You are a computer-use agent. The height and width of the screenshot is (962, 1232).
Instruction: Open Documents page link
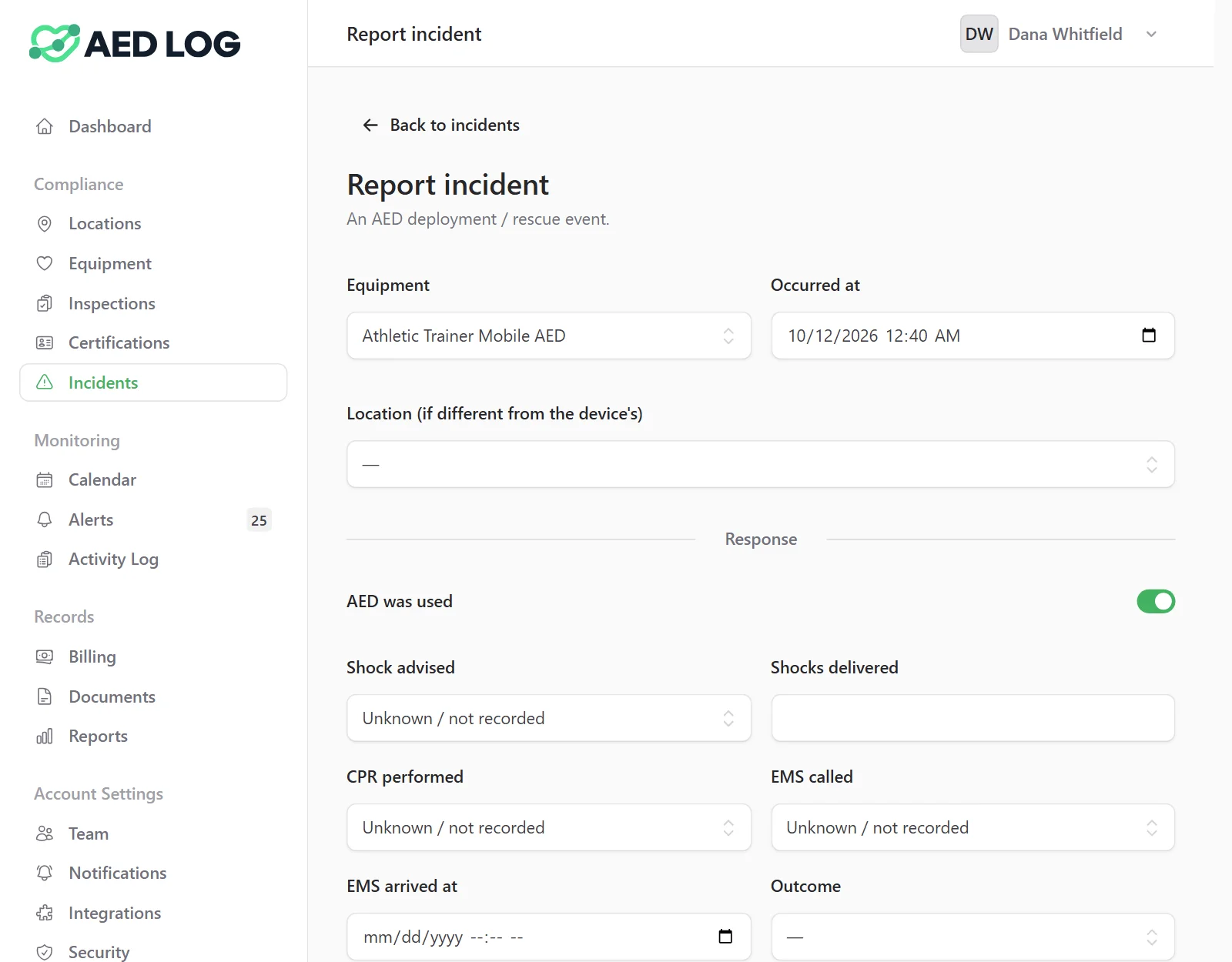click(x=153, y=696)
